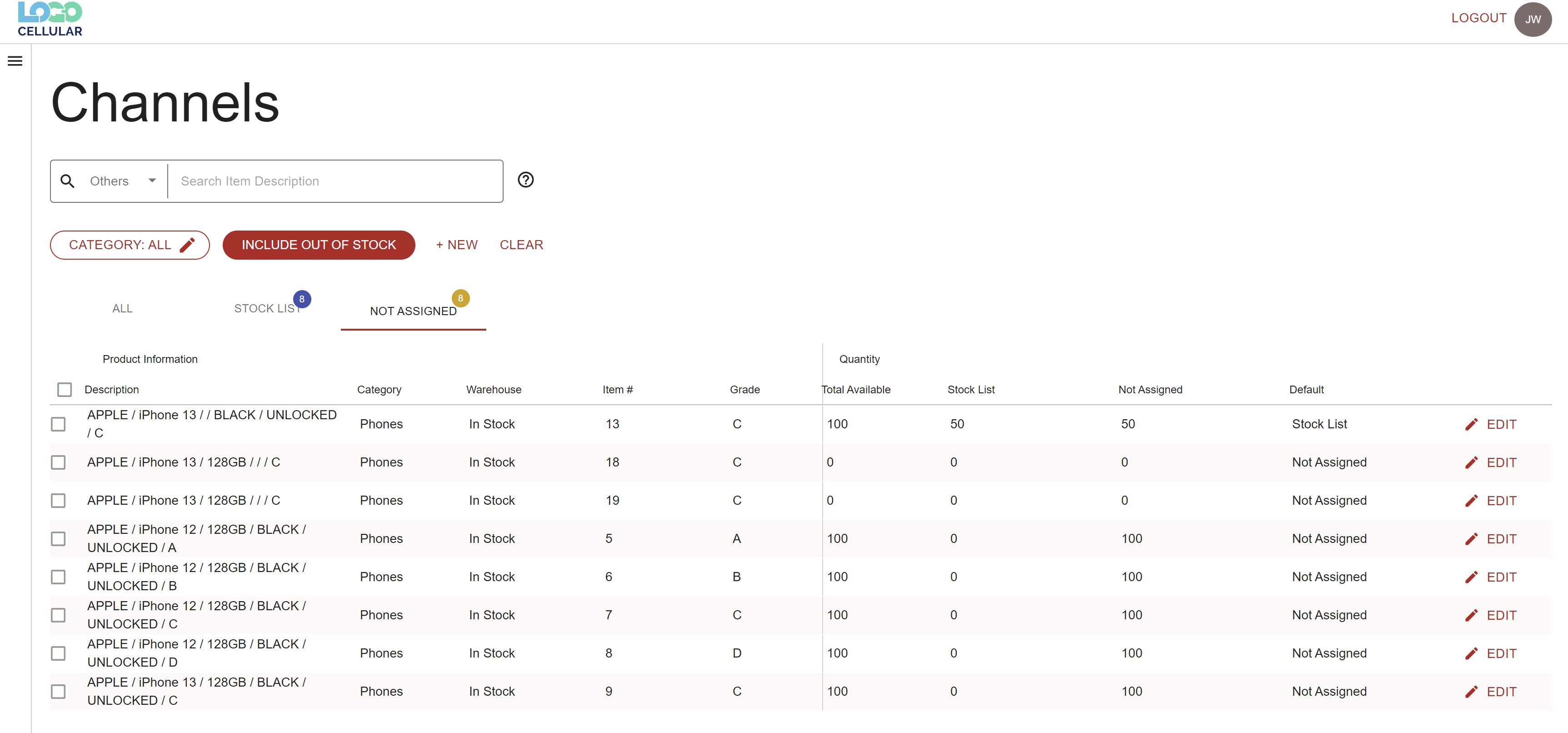Click the Stock List column header
The image size is (1568, 733).
(x=971, y=390)
